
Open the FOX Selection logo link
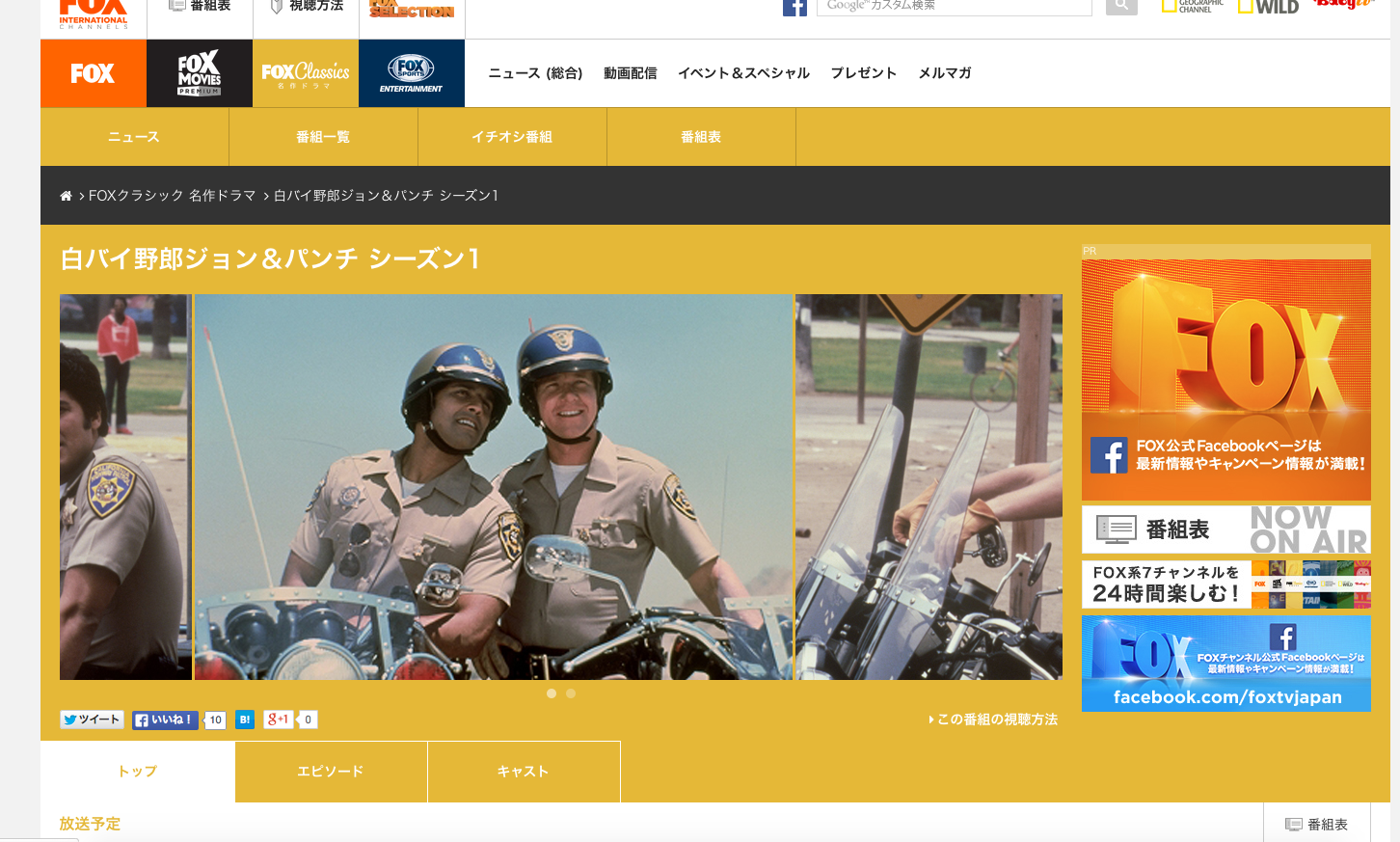(412, 9)
